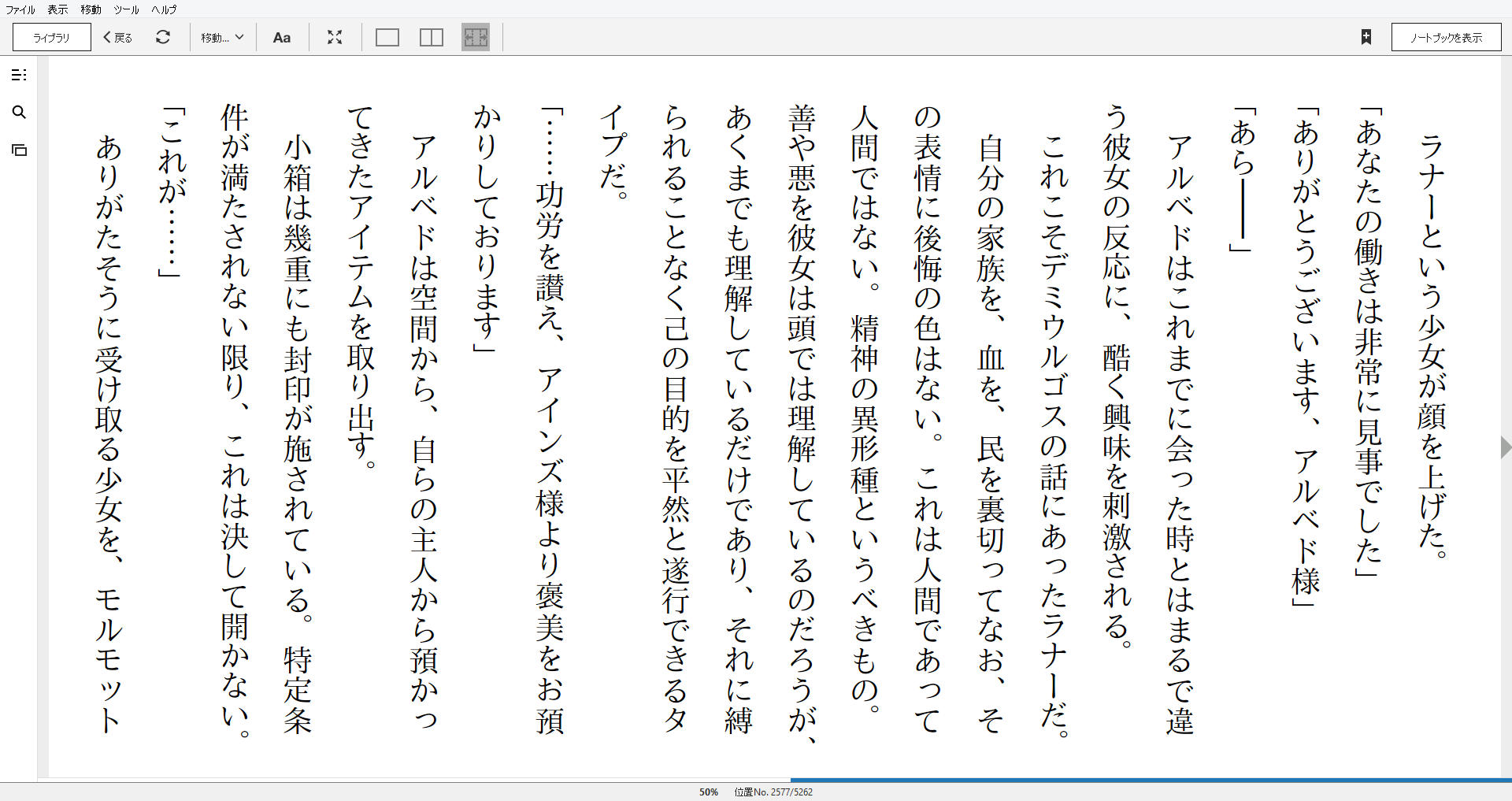Open the 表示 menu
1512x801 pixels.
[x=57, y=9]
